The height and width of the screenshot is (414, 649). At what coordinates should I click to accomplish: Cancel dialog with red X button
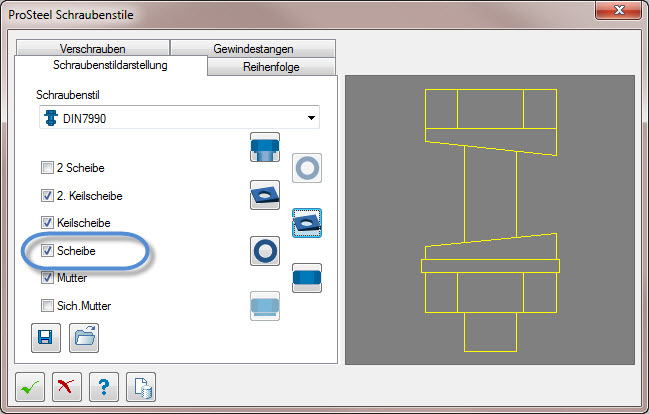67,387
